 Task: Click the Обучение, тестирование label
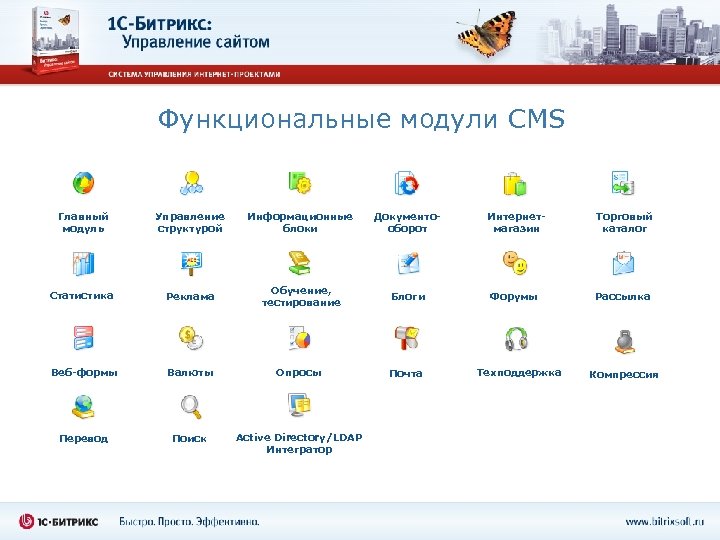click(x=301, y=297)
